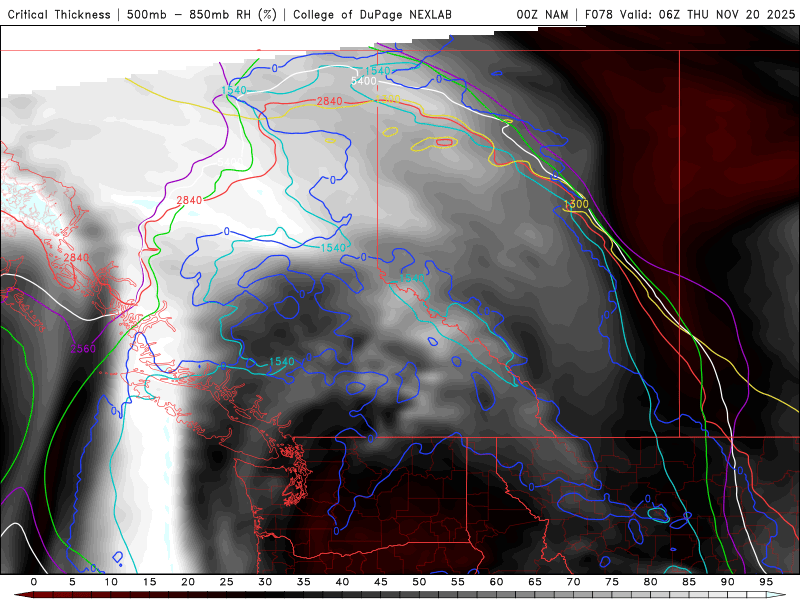800x600 pixels.
Task: Click the "80" colorbar tick label
Action: pyautogui.click(x=650, y=582)
